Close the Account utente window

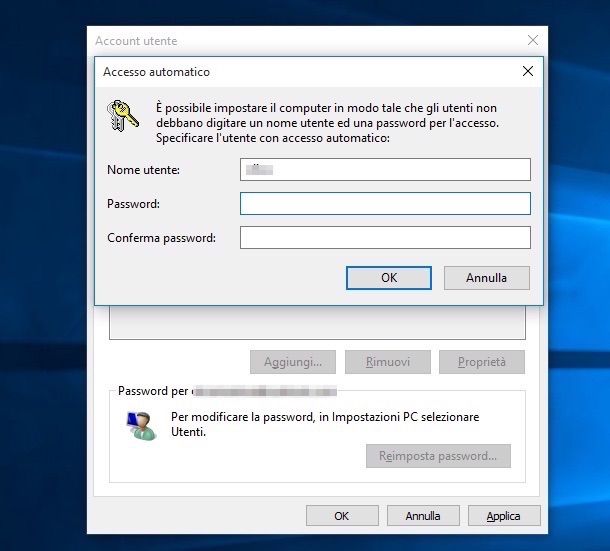pyautogui.click(x=533, y=40)
